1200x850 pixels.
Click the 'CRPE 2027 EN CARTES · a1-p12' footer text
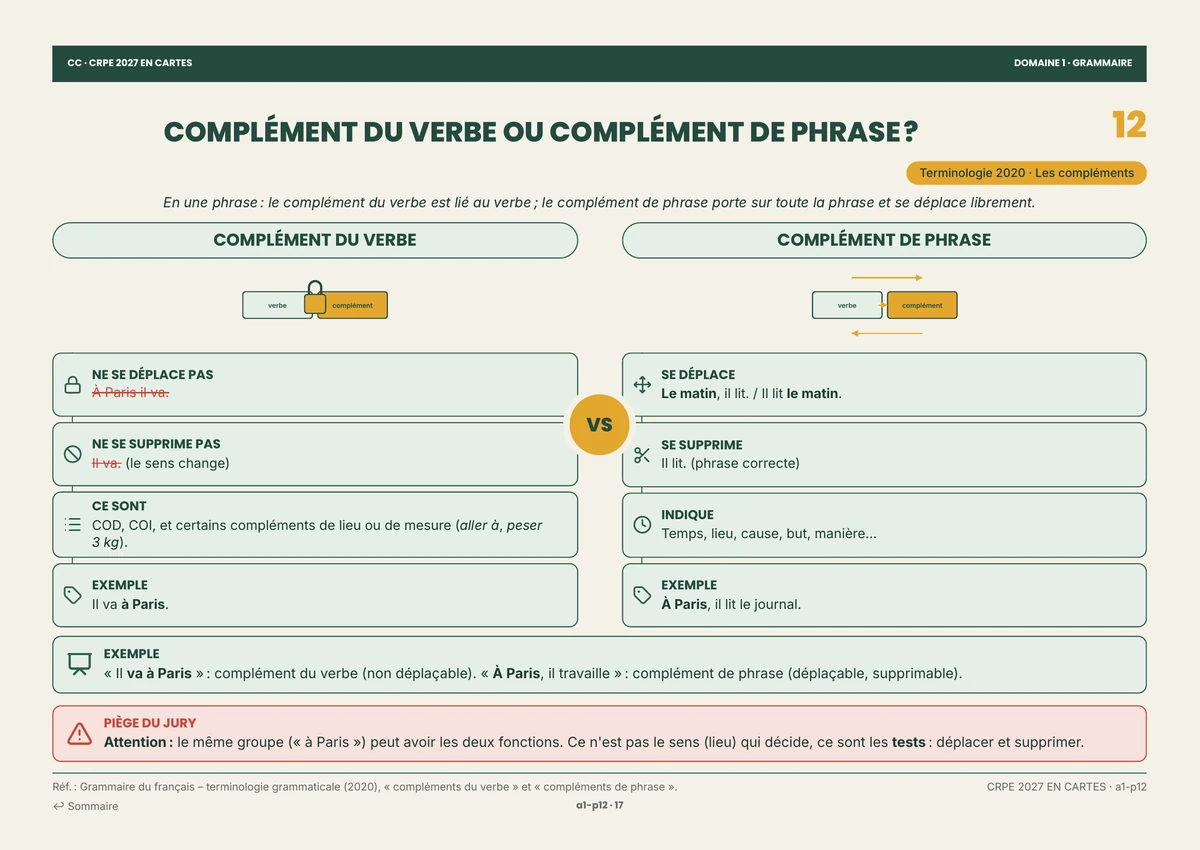tap(1067, 787)
